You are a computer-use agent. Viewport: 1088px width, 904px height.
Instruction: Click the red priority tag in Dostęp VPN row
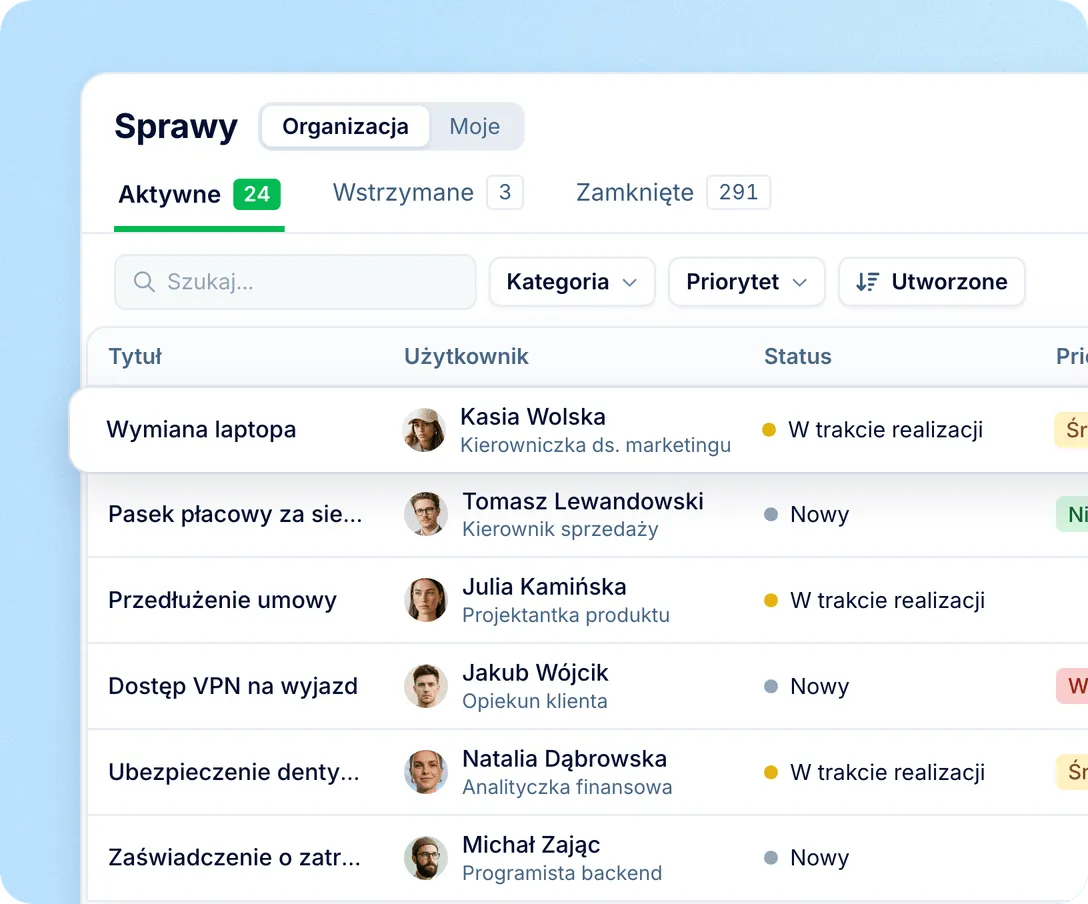(x=1072, y=686)
